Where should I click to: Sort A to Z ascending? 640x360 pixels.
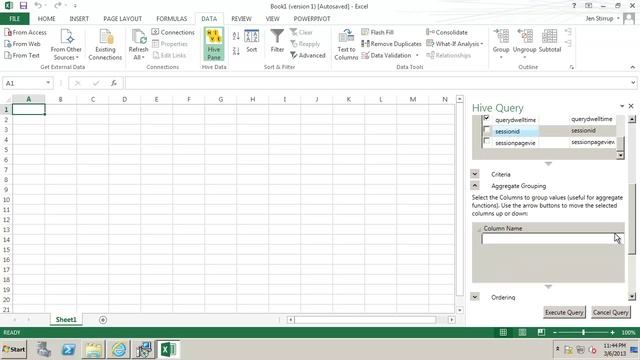236,36
